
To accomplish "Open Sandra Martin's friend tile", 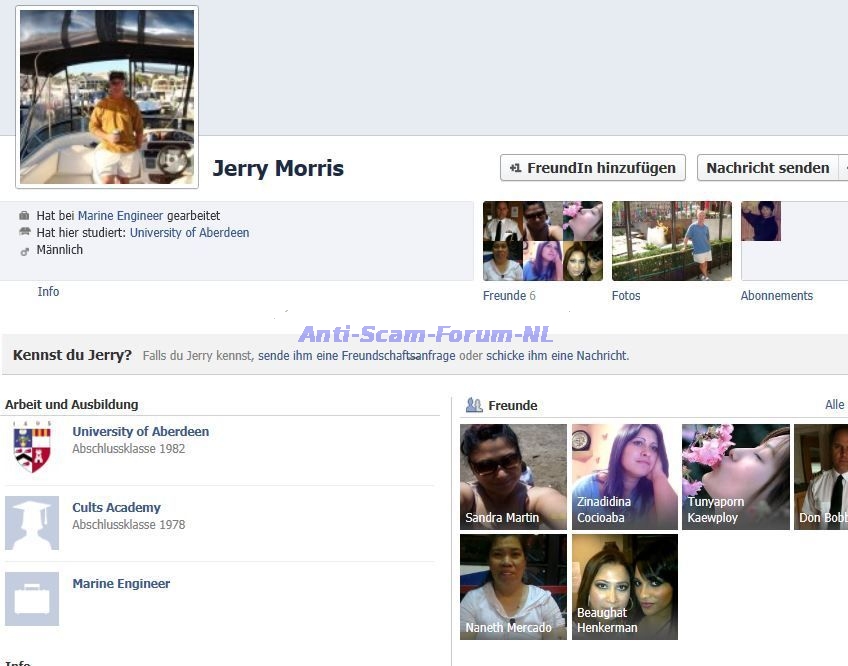I will pyautogui.click(x=513, y=477).
